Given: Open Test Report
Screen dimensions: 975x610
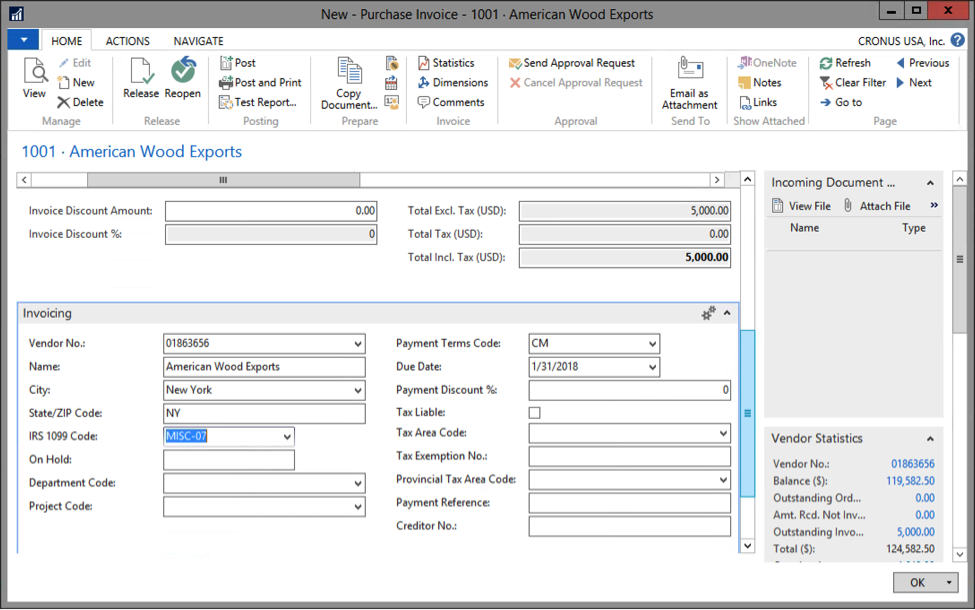Looking at the screenshot, I should pyautogui.click(x=258, y=102).
